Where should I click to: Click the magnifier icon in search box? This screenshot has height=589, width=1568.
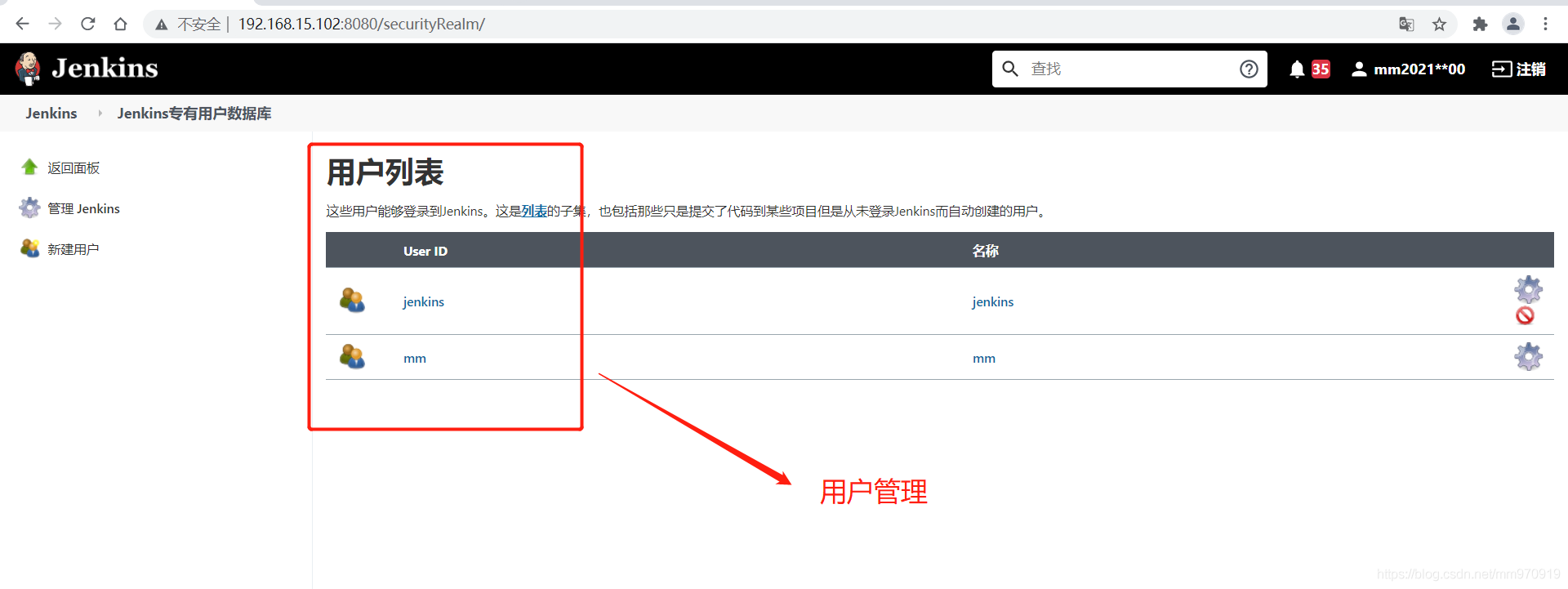click(x=1010, y=69)
